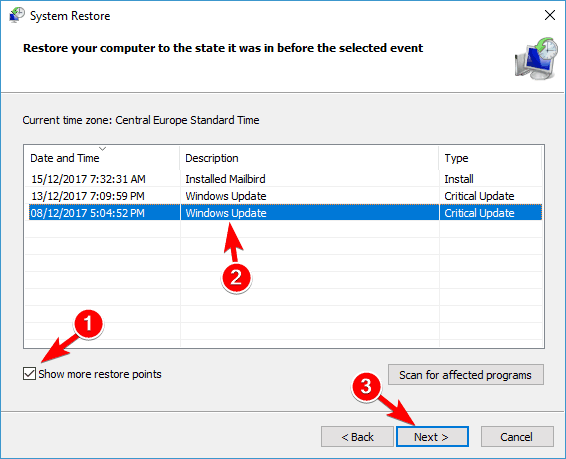This screenshot has width=566, height=459.
Task: Click the Show more restore points label
Action: [x=100, y=374]
